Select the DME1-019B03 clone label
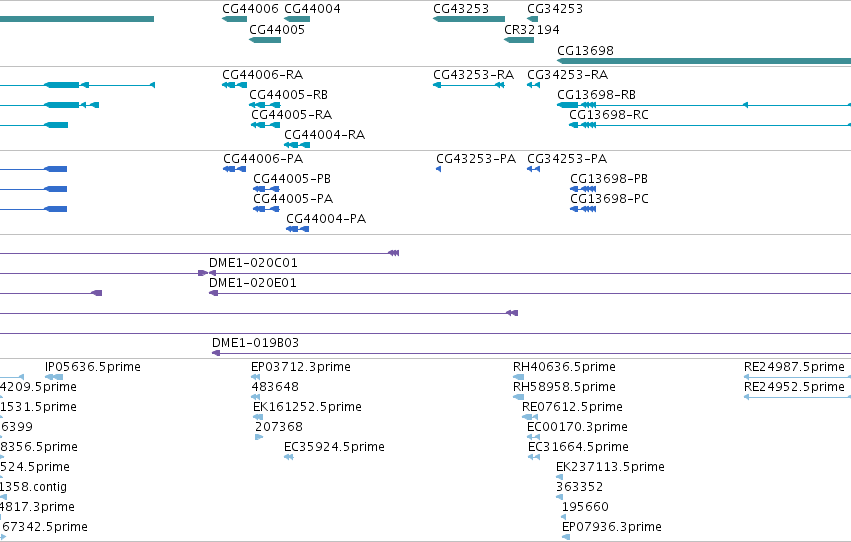 256,342
